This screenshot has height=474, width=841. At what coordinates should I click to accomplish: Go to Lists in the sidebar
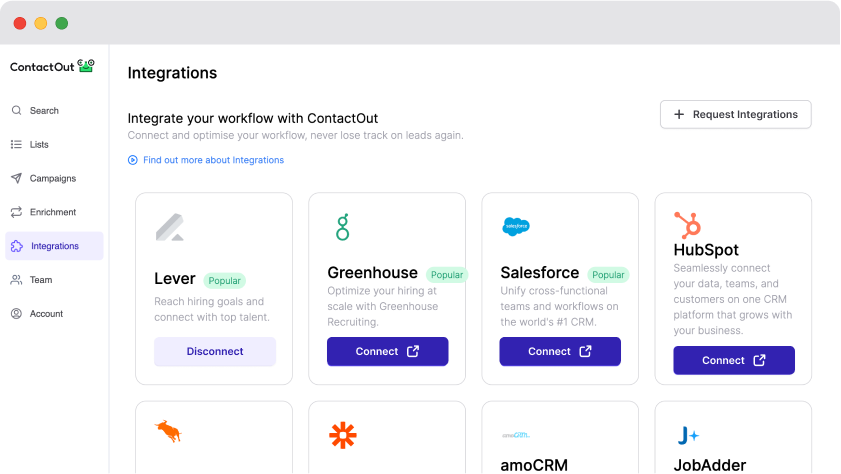(39, 145)
